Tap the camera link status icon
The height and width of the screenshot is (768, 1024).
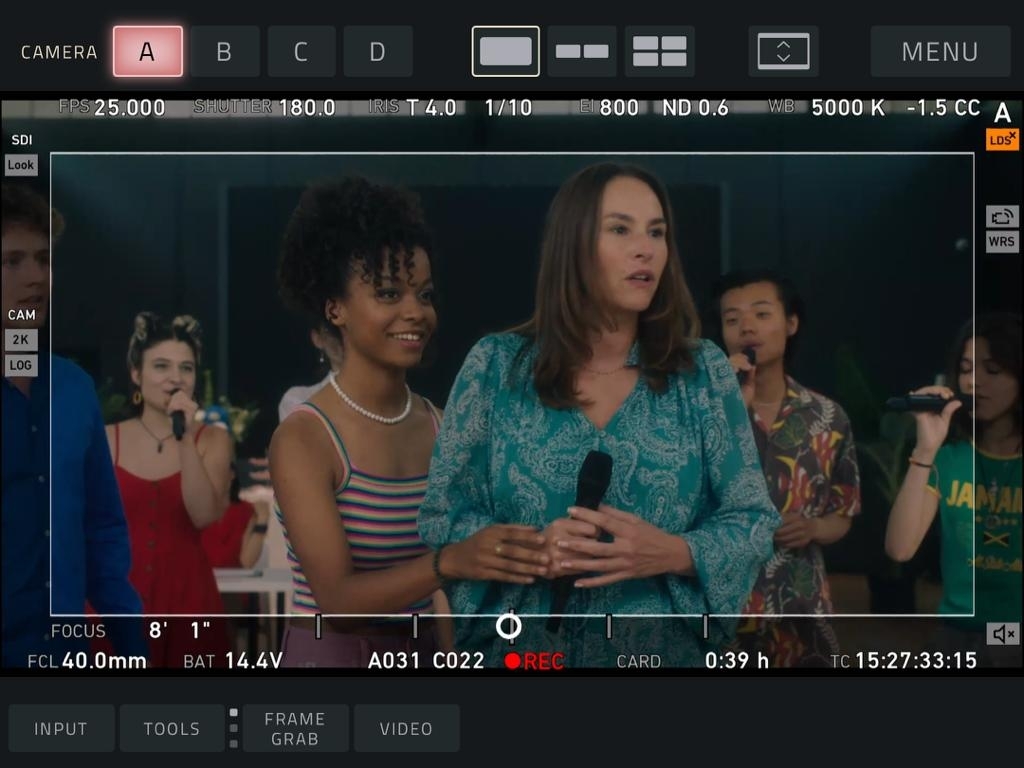[x=1002, y=216]
